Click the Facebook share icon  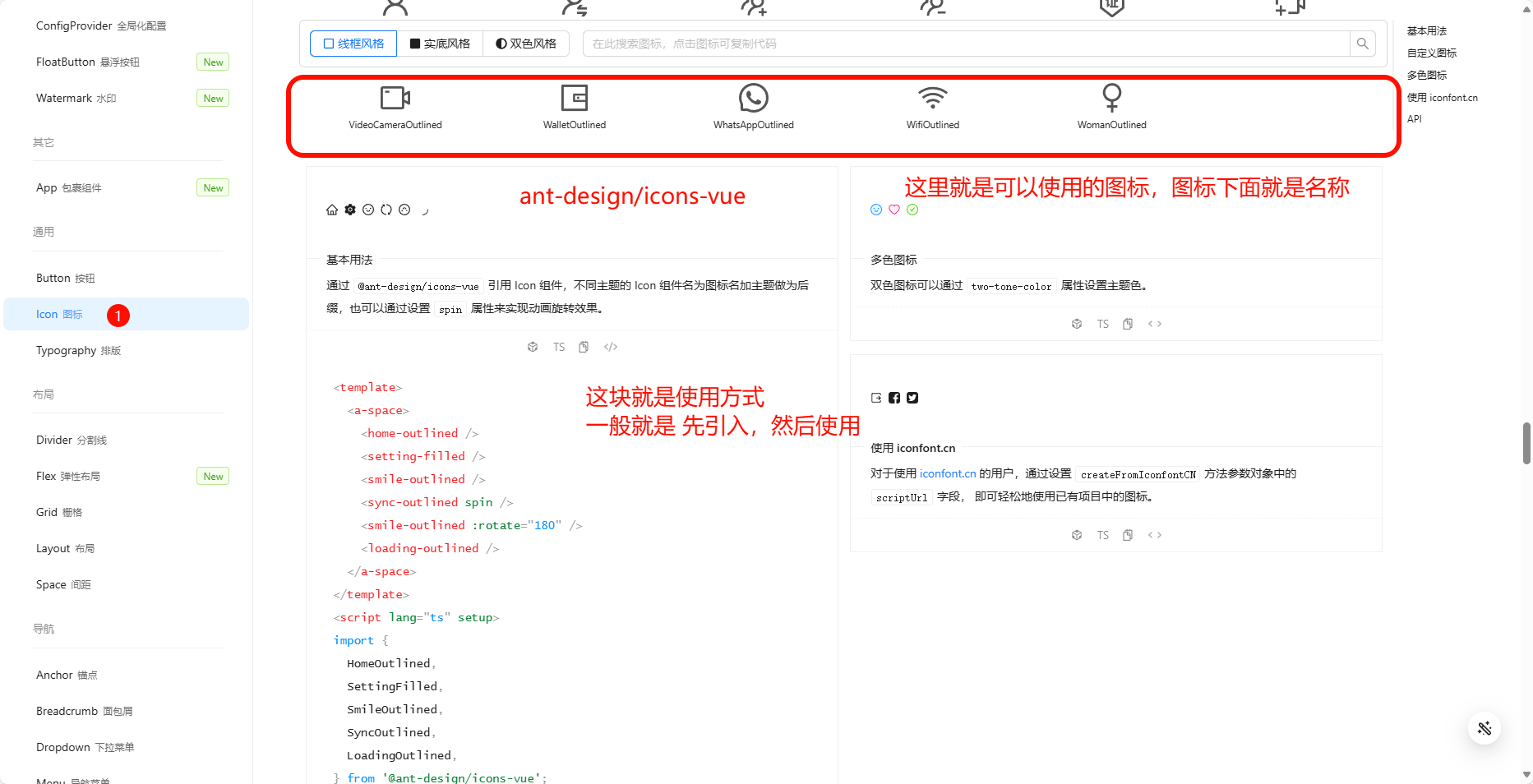tap(894, 397)
